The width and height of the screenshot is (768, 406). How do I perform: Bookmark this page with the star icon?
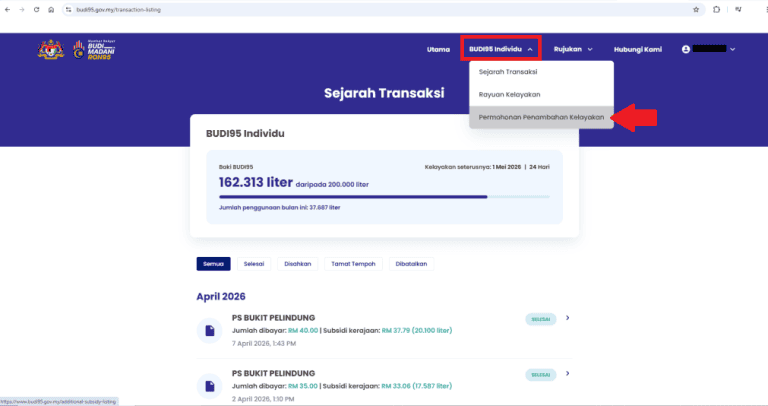coord(696,9)
